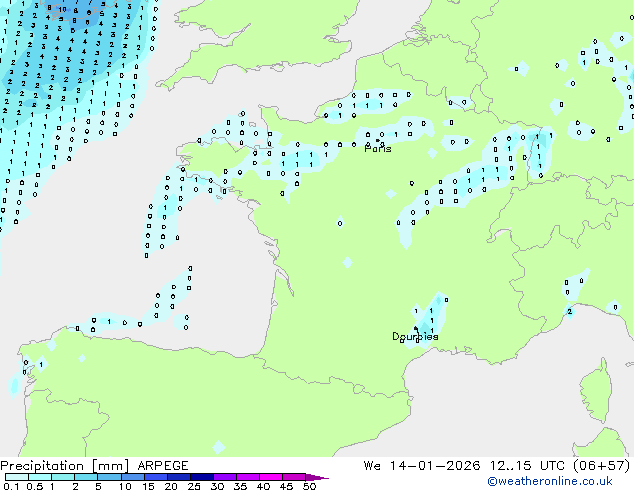Screen dimensions: 634x490
Task: Pick legend swatch between 0.1 and 0.5
Action: pyautogui.click(x=17, y=477)
